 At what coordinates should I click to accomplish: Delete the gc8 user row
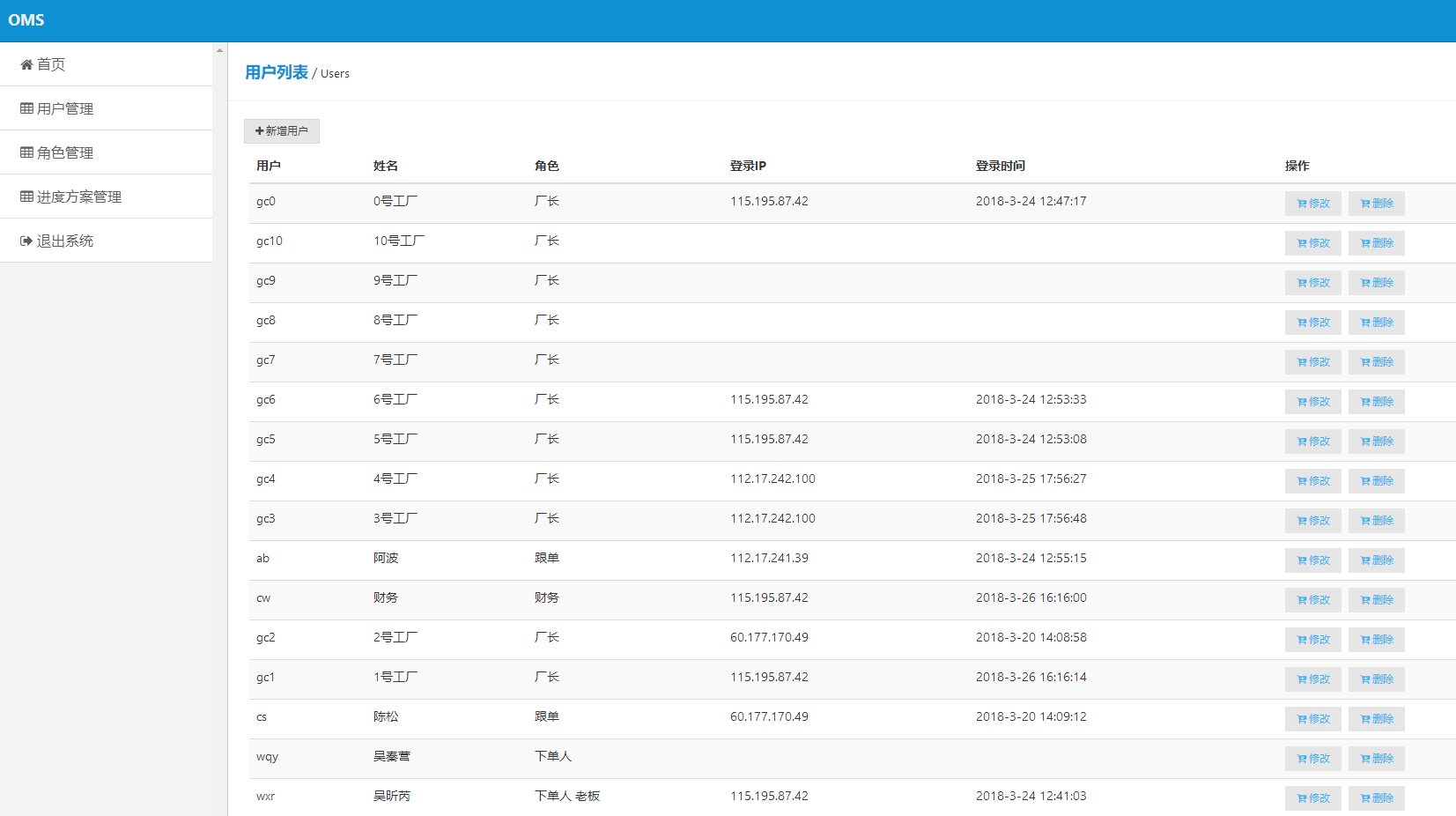point(1377,323)
